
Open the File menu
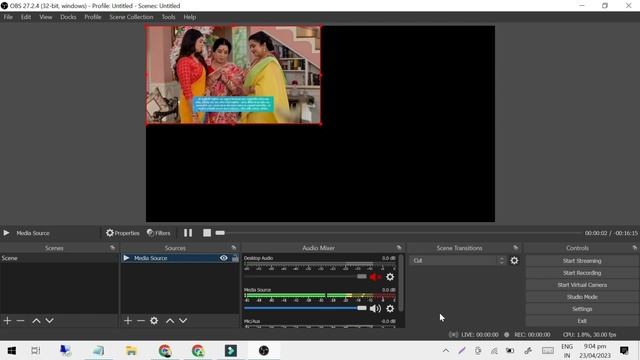[x=8, y=17]
